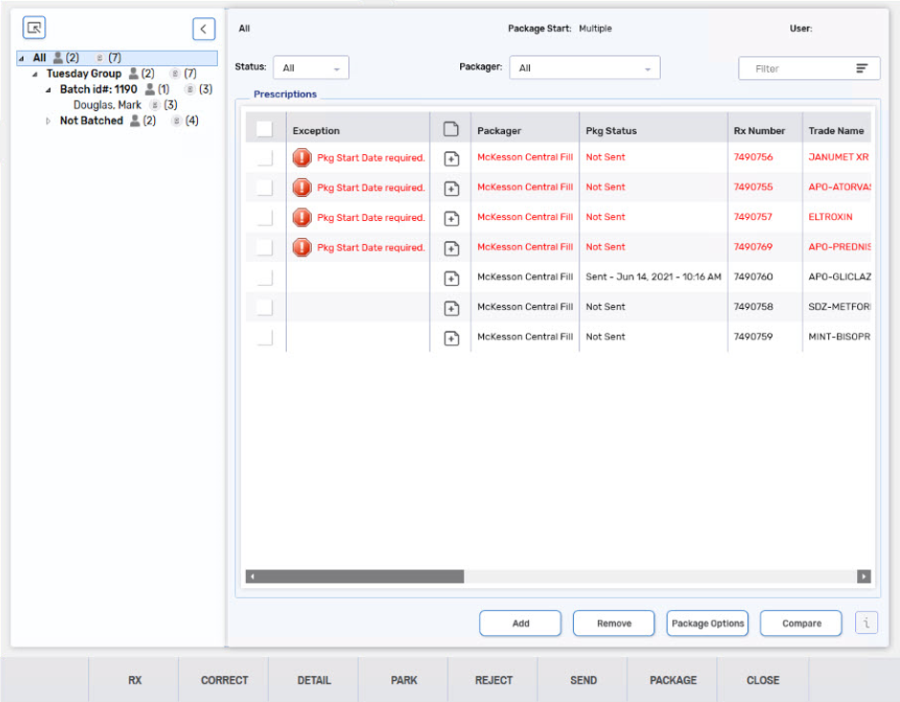Expand the Not Batched tree node
This screenshot has height=702, width=900.
[47, 121]
